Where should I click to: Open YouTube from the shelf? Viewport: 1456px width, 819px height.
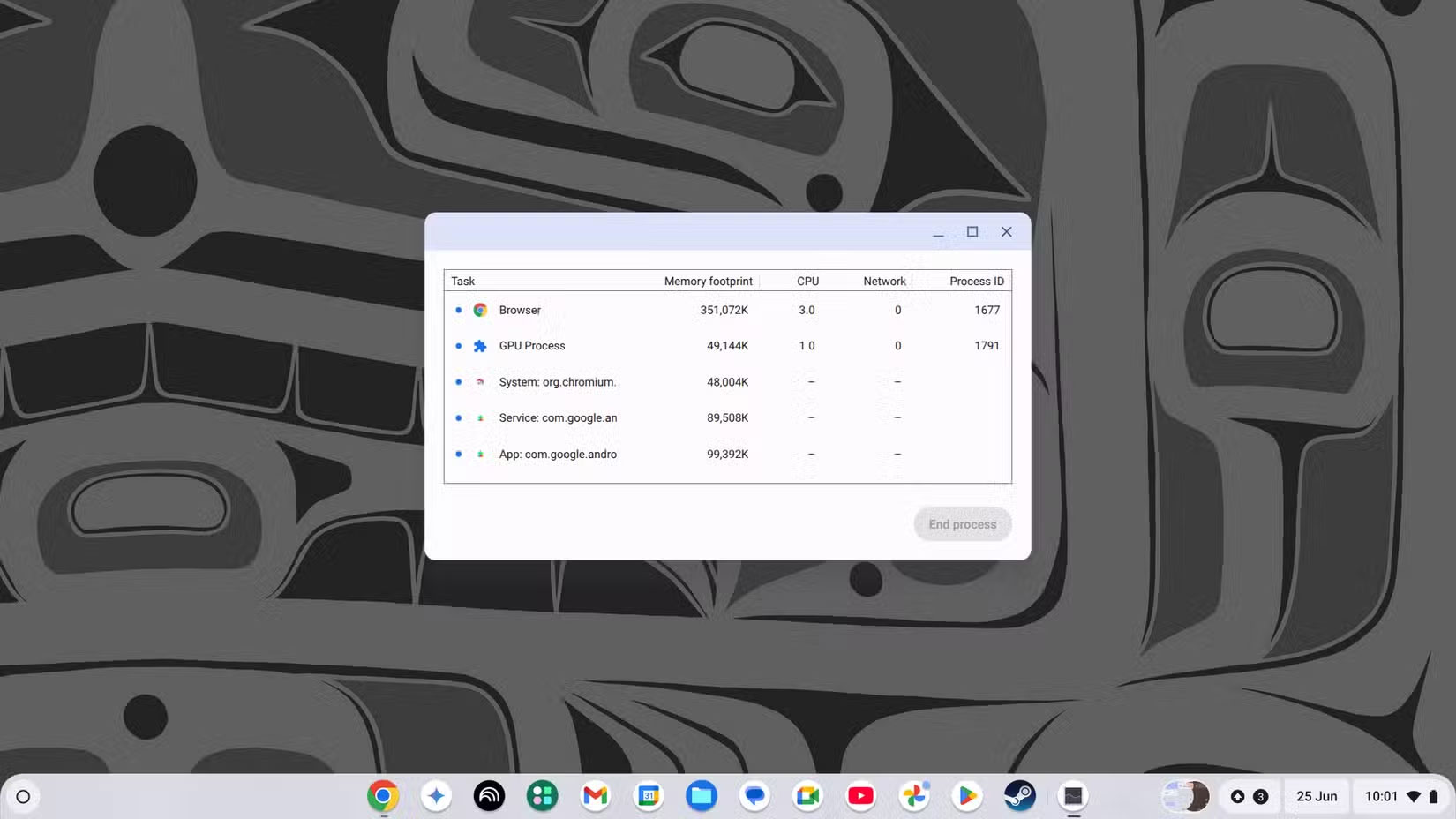tap(860, 796)
